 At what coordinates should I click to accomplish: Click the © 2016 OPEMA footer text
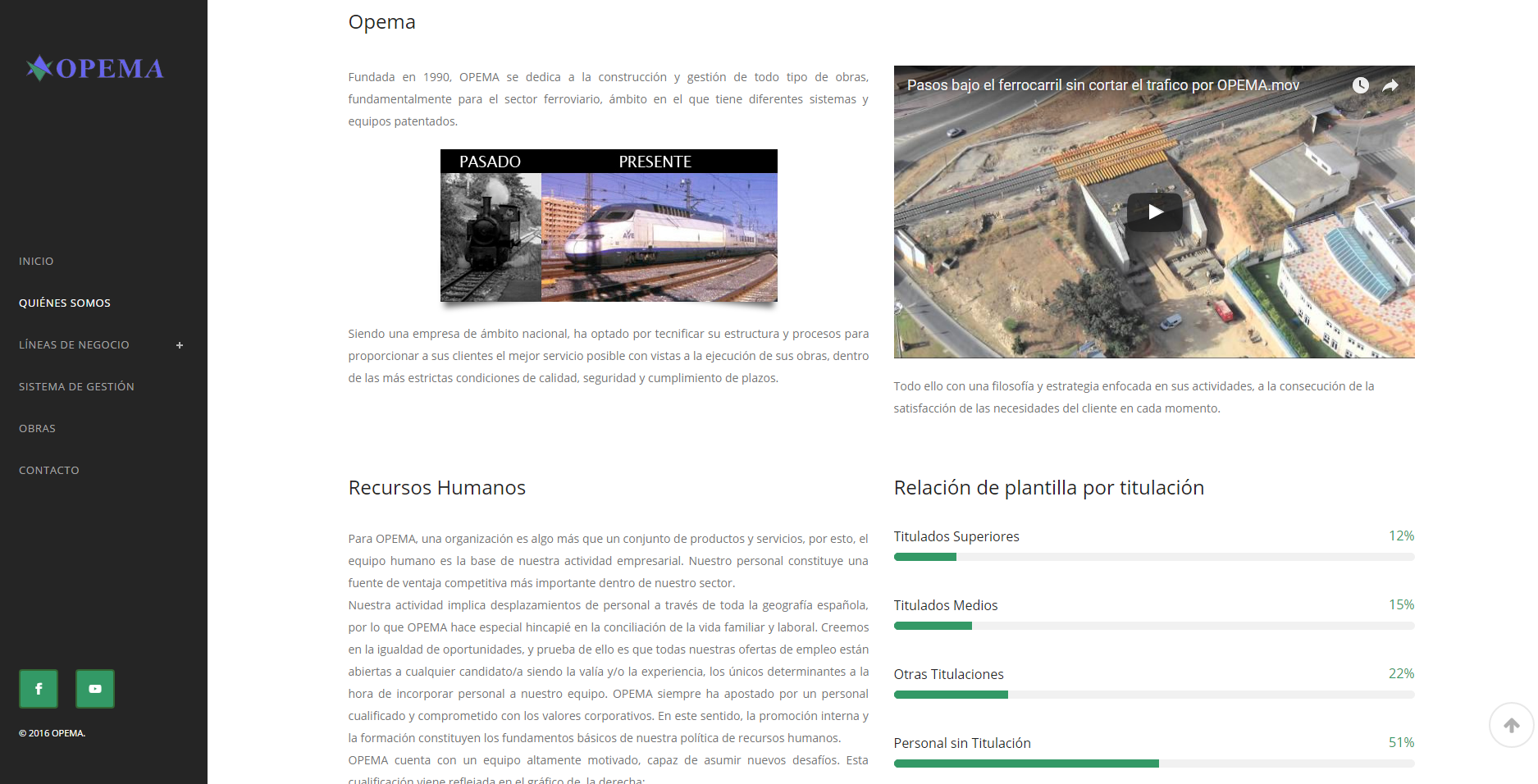(52, 733)
